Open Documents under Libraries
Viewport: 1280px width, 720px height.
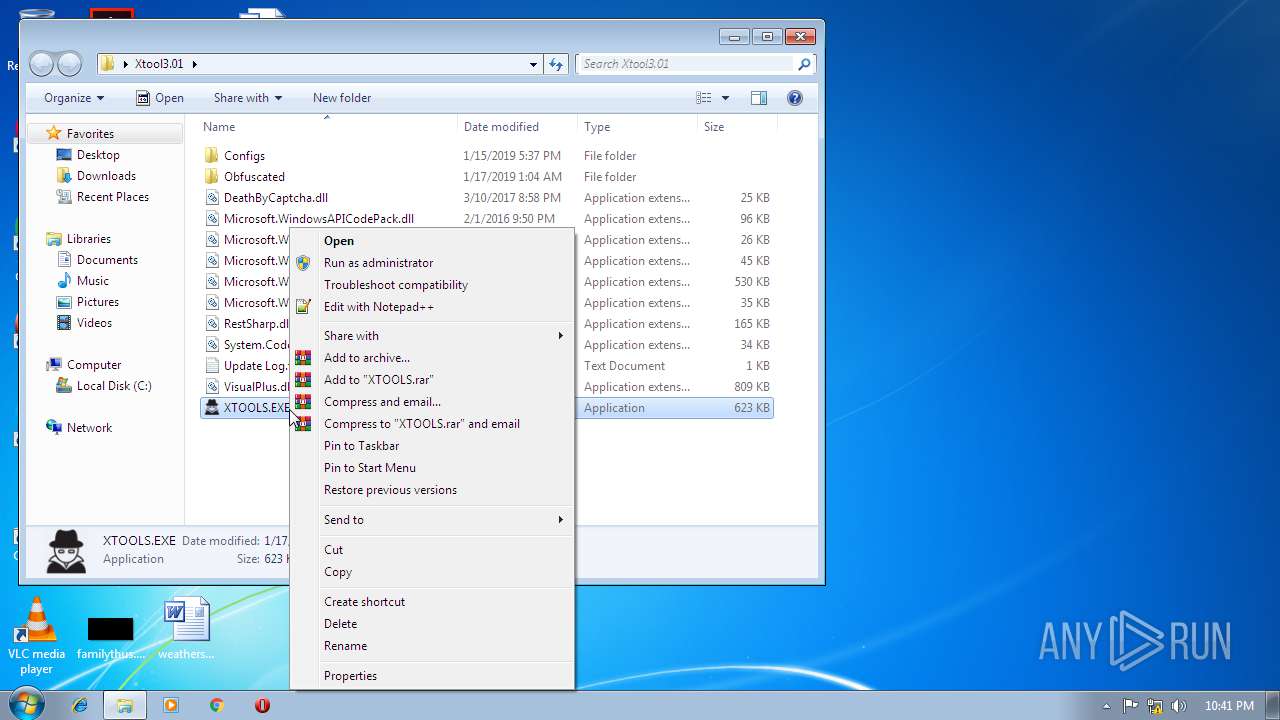tap(107, 260)
